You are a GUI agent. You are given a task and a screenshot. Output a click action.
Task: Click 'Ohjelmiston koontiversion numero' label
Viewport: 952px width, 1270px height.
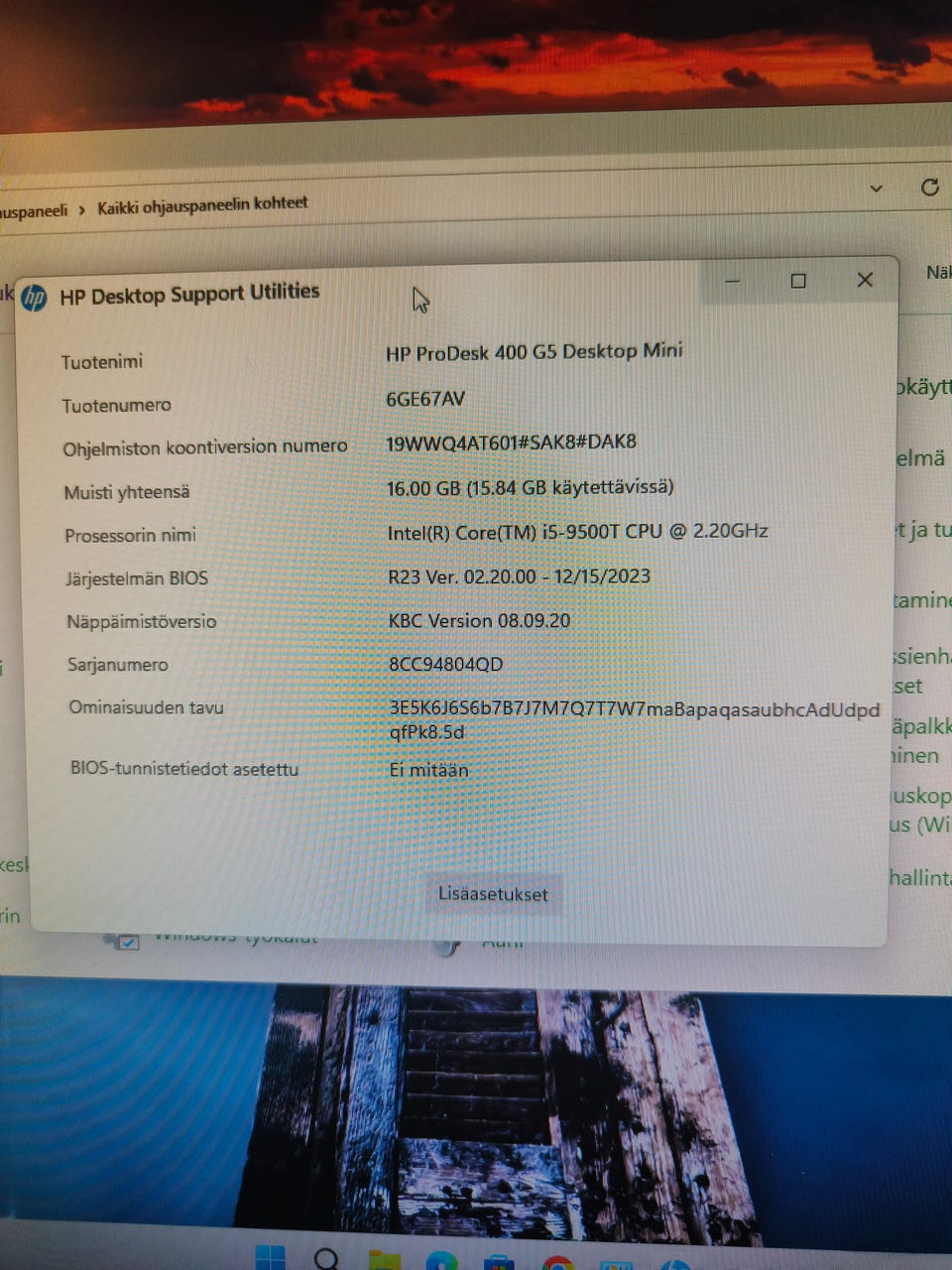click(x=205, y=447)
